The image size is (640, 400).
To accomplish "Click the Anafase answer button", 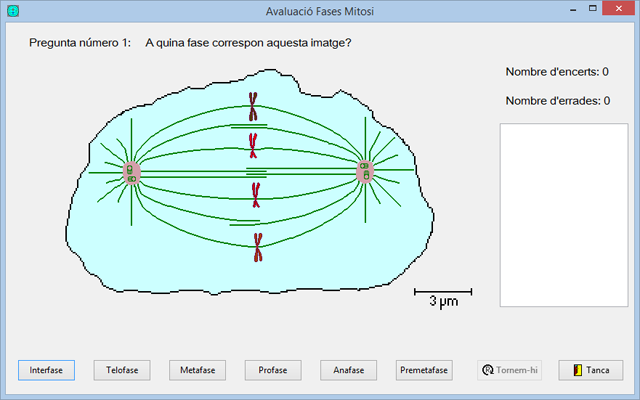I will (x=349, y=370).
